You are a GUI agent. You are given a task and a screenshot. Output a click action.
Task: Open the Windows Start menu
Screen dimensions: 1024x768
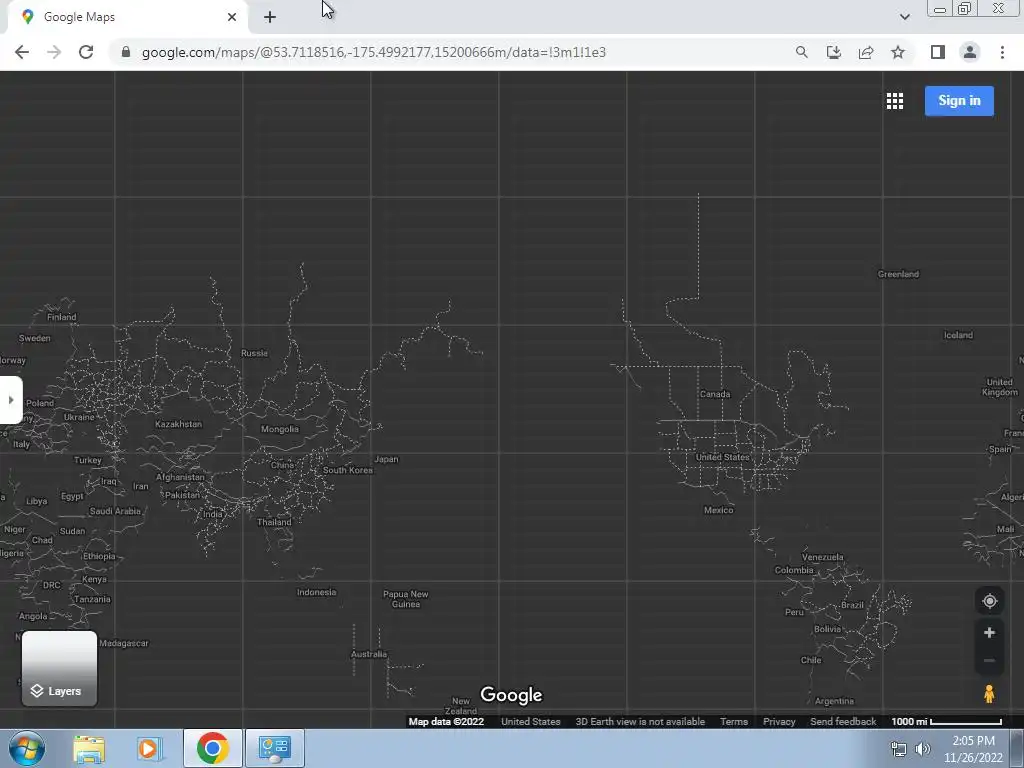(x=27, y=748)
